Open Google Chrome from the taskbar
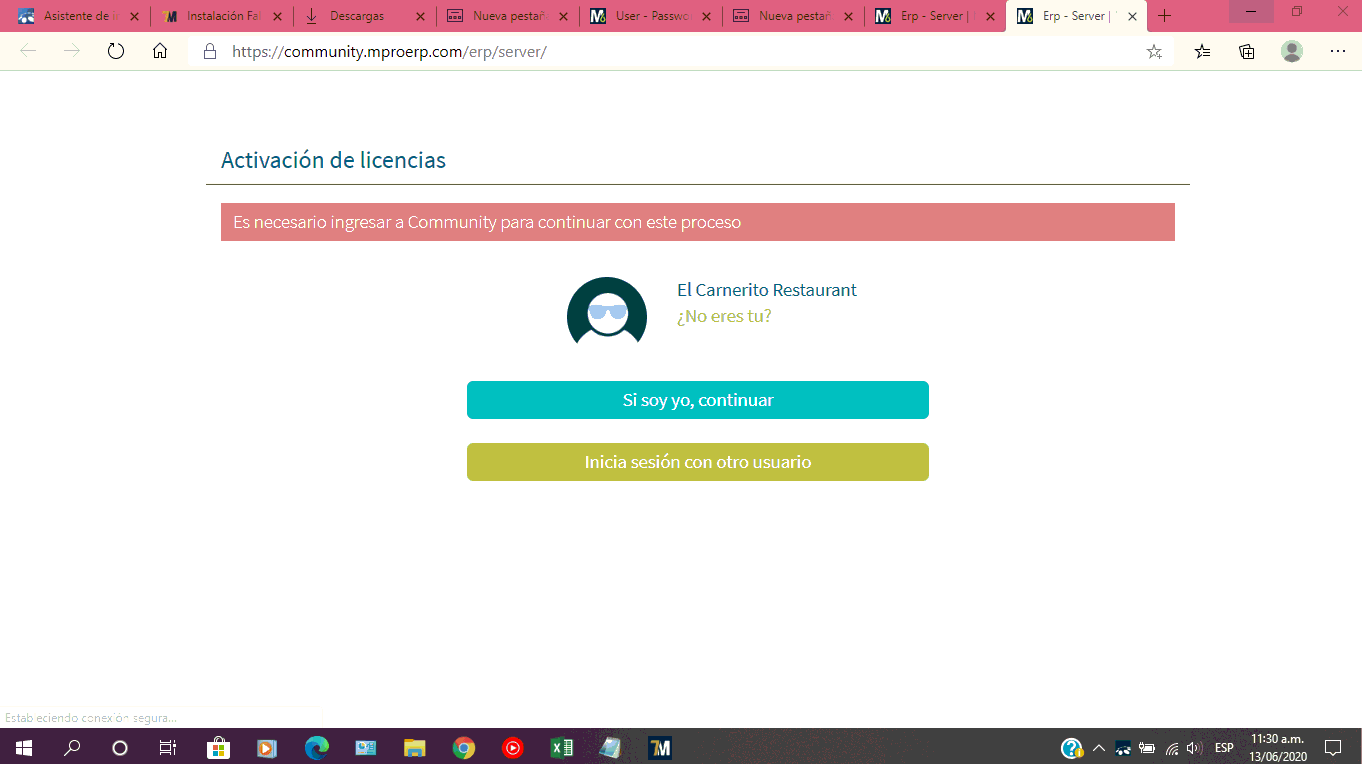 [x=463, y=747]
